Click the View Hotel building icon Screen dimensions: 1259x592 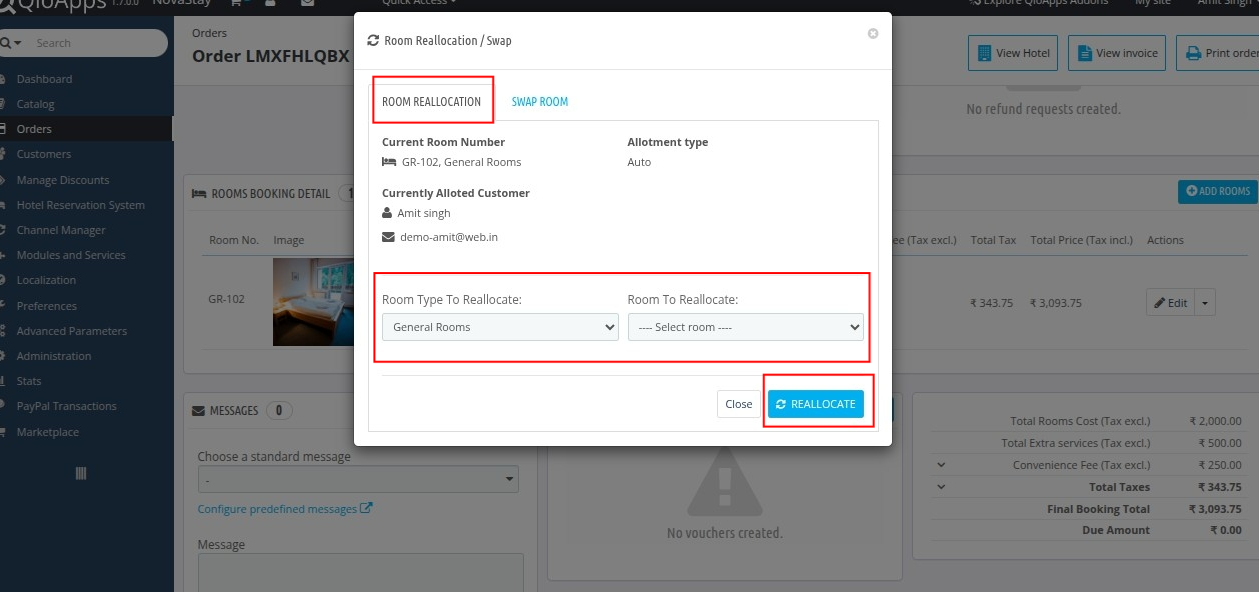click(984, 53)
